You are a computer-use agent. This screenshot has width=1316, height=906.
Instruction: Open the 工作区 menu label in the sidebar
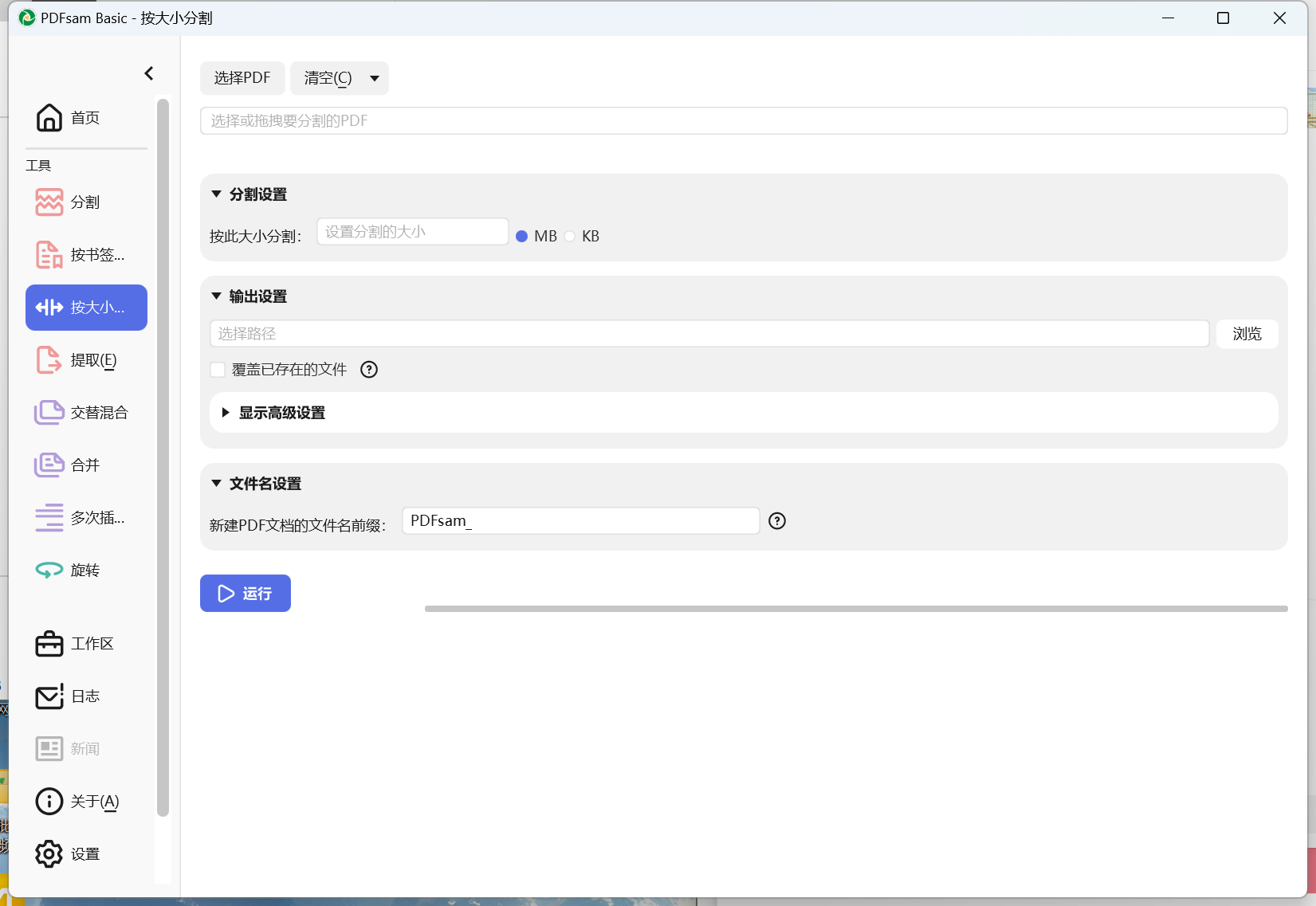(92, 644)
